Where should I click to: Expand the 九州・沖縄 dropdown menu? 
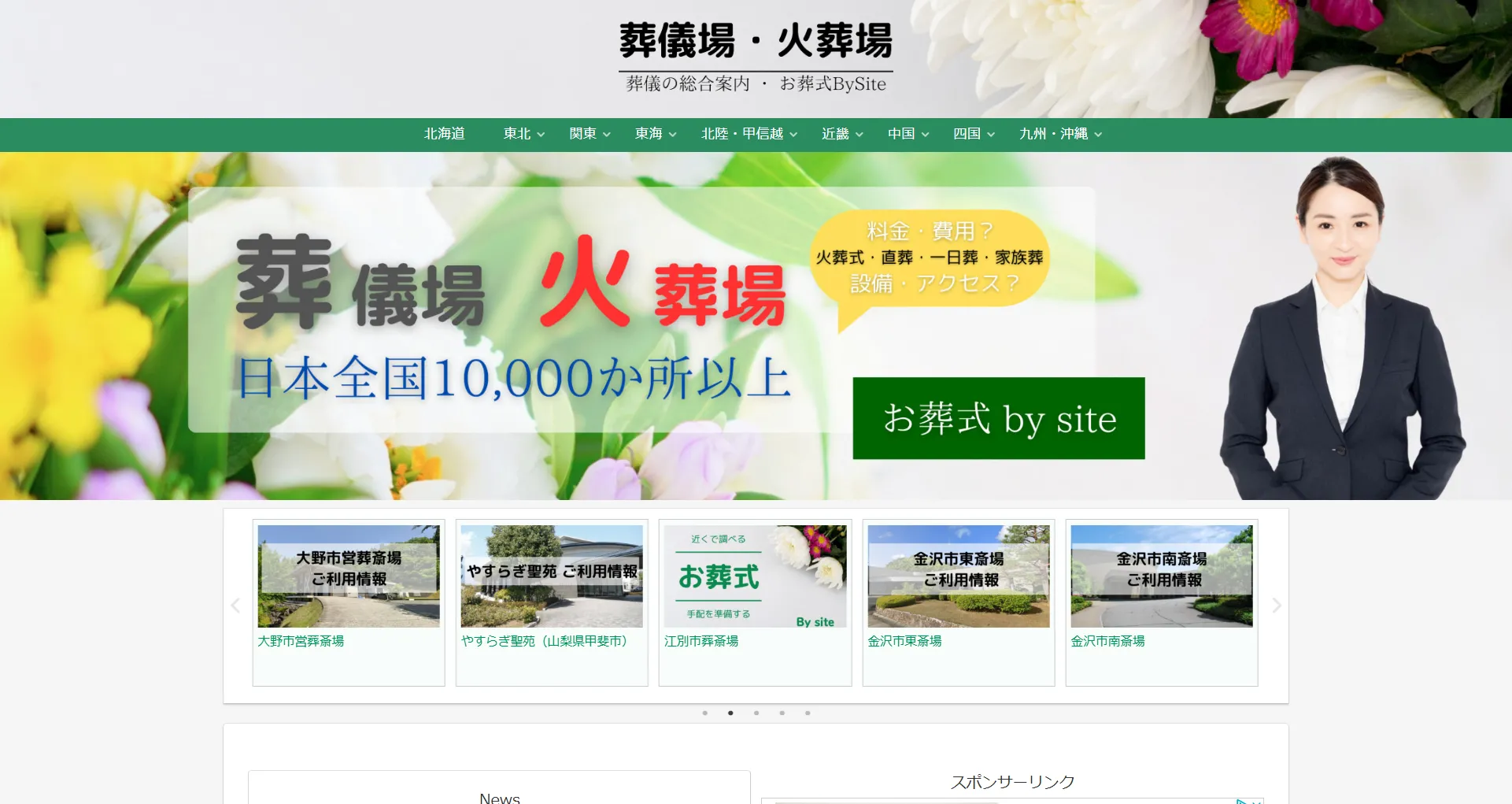point(1060,135)
